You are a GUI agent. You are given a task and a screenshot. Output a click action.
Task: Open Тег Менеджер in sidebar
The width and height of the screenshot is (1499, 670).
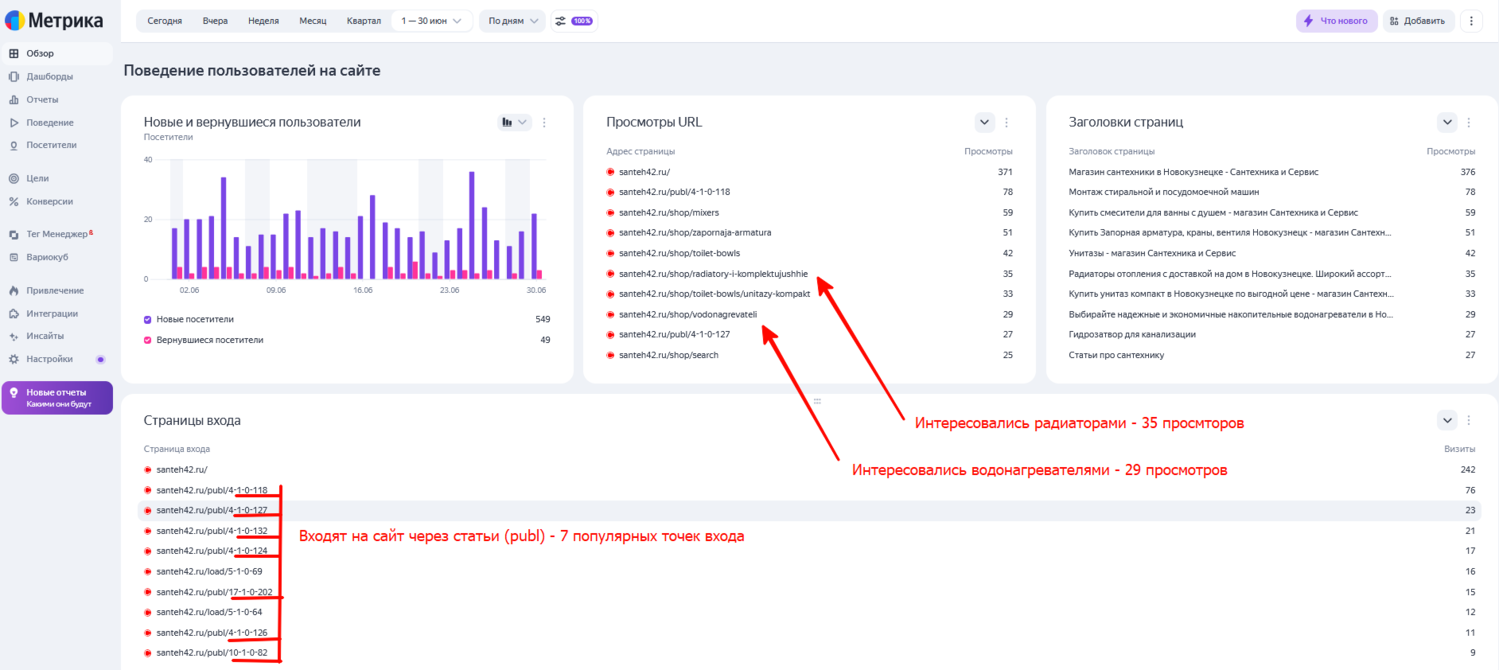pos(57,234)
